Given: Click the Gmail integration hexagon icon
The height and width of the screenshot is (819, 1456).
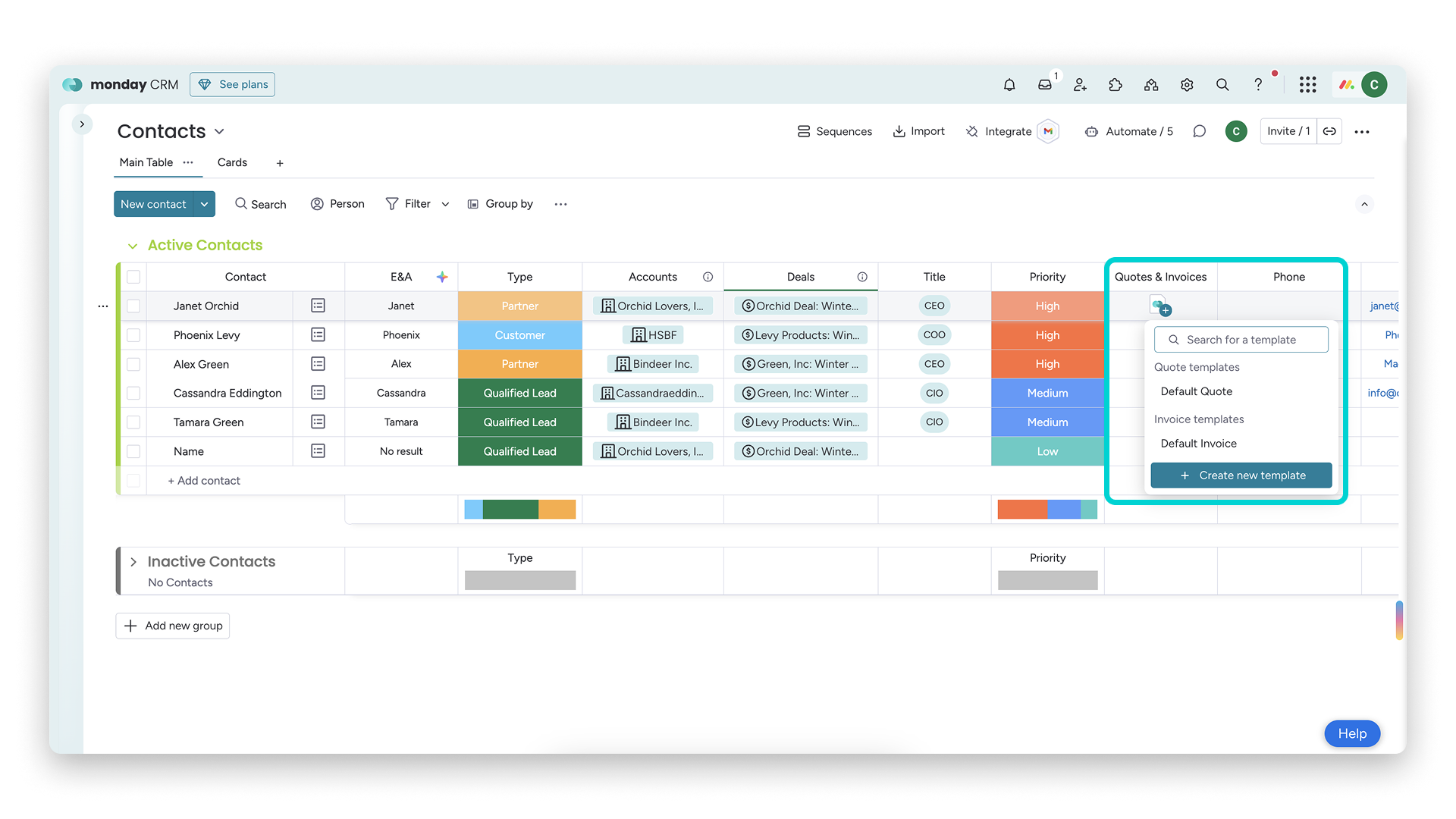Looking at the screenshot, I should tap(1048, 131).
